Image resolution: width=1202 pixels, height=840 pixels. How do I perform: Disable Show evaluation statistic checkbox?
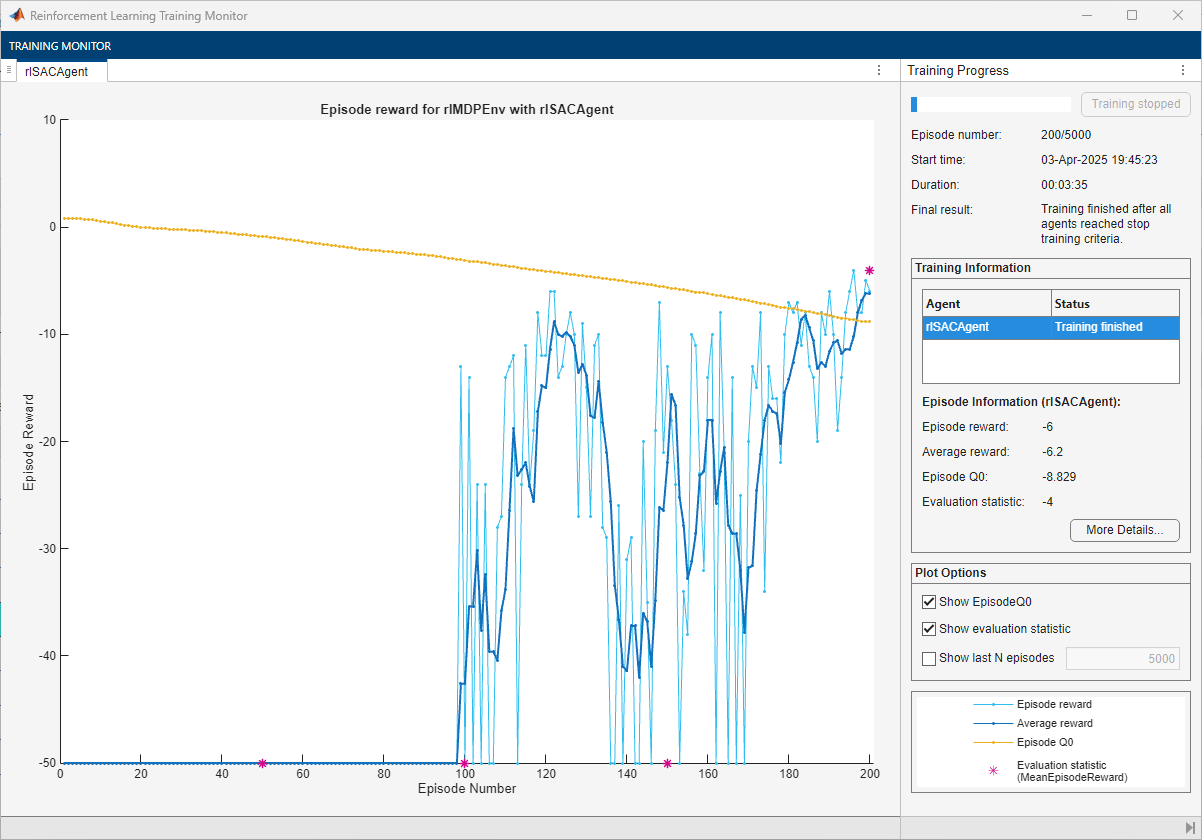[929, 629]
